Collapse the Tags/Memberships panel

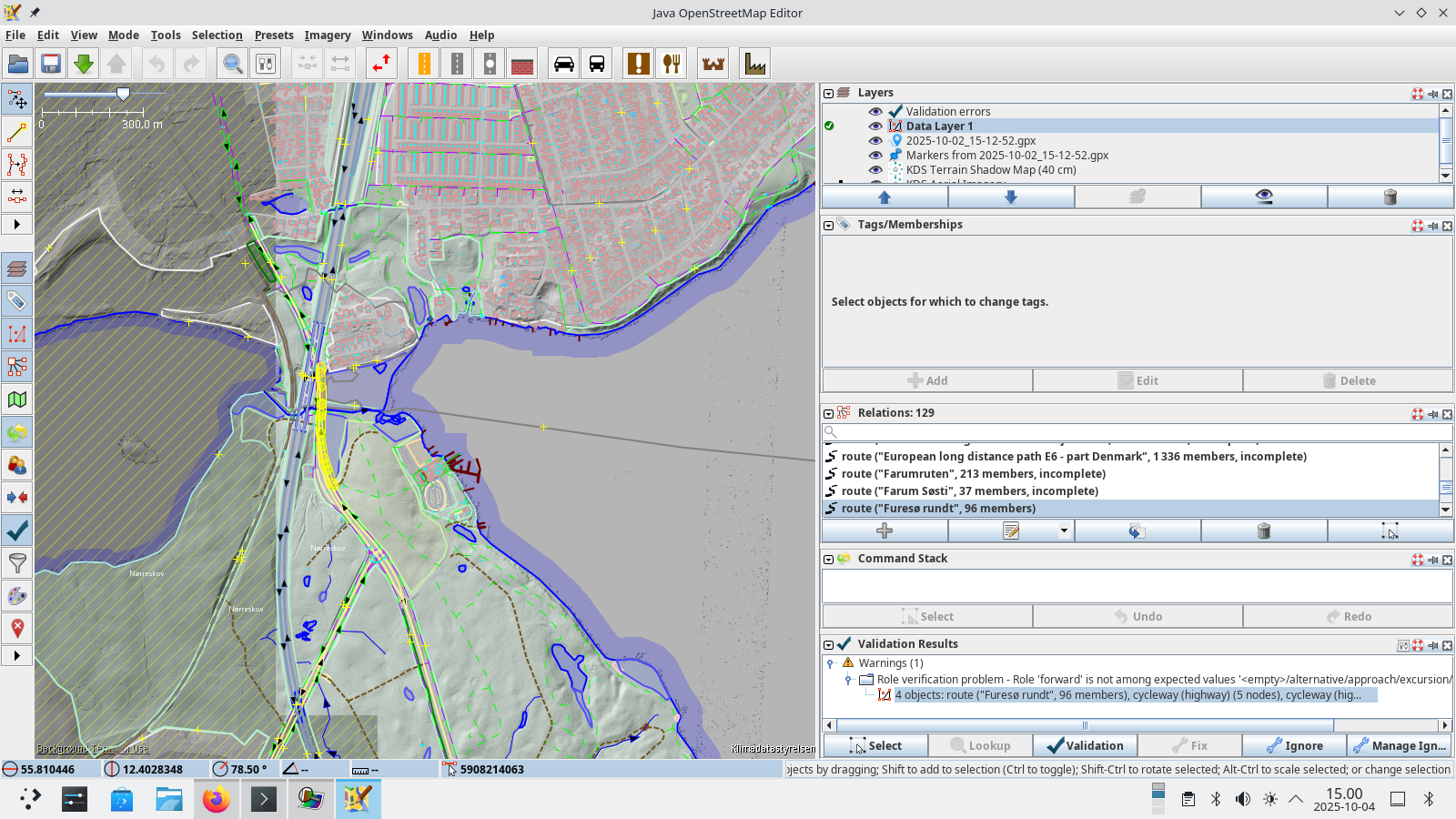828,225
